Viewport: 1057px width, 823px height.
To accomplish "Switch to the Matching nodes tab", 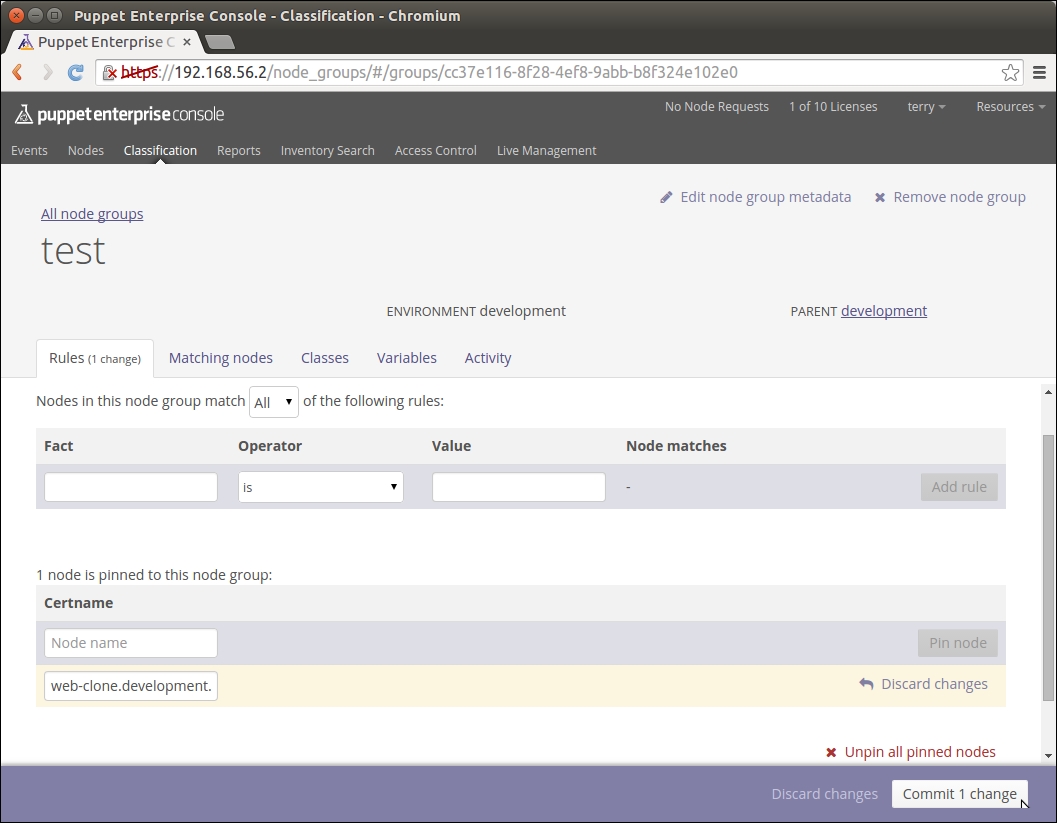I will point(220,358).
